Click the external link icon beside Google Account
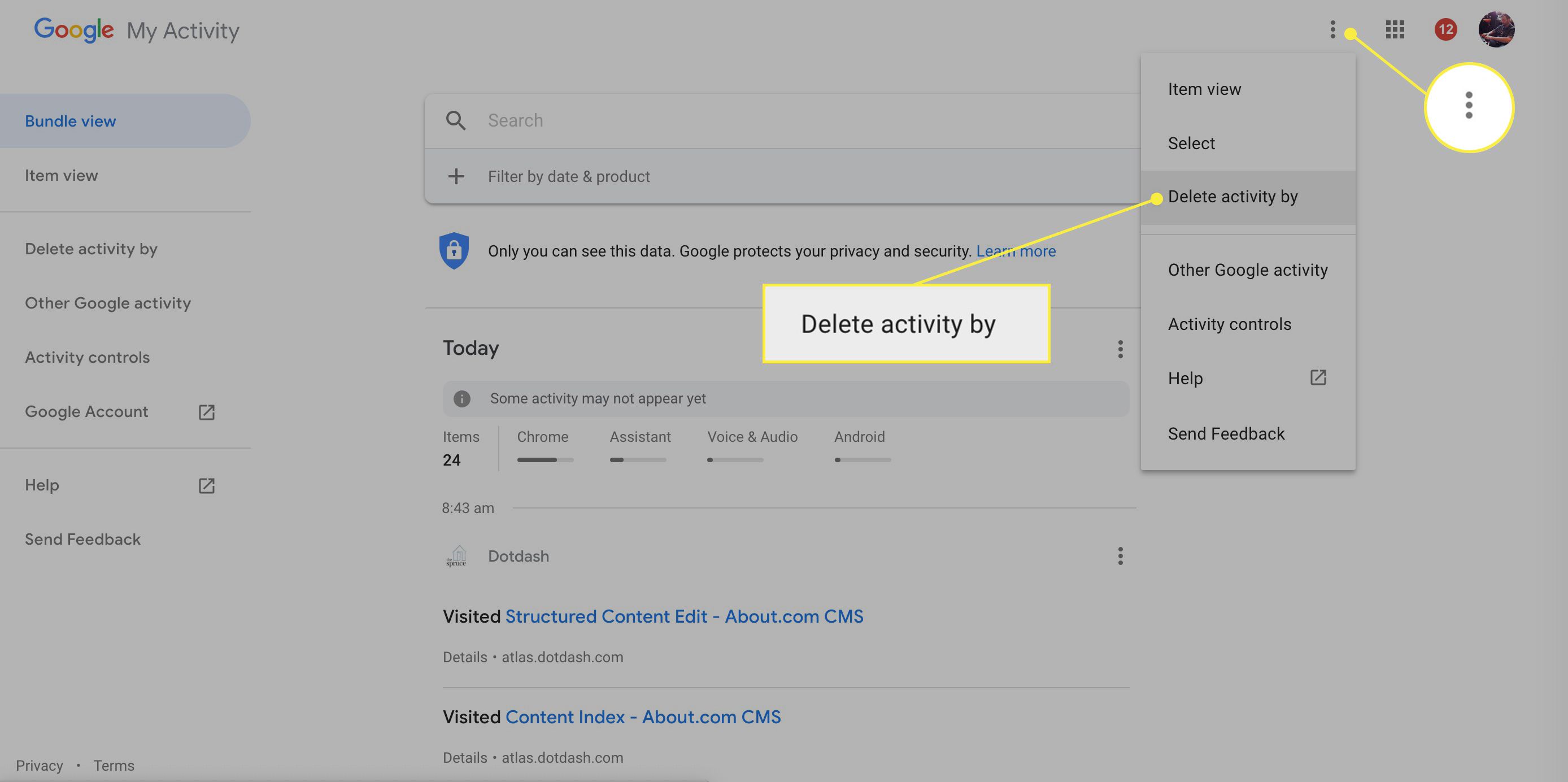 click(207, 412)
